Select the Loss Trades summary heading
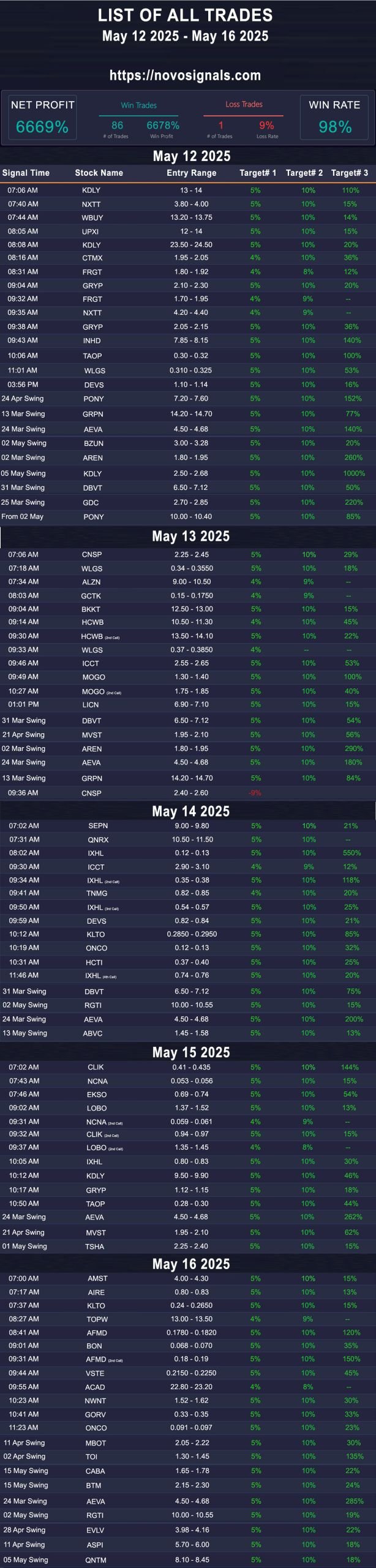This screenshot has width=376, height=1568. (x=244, y=105)
